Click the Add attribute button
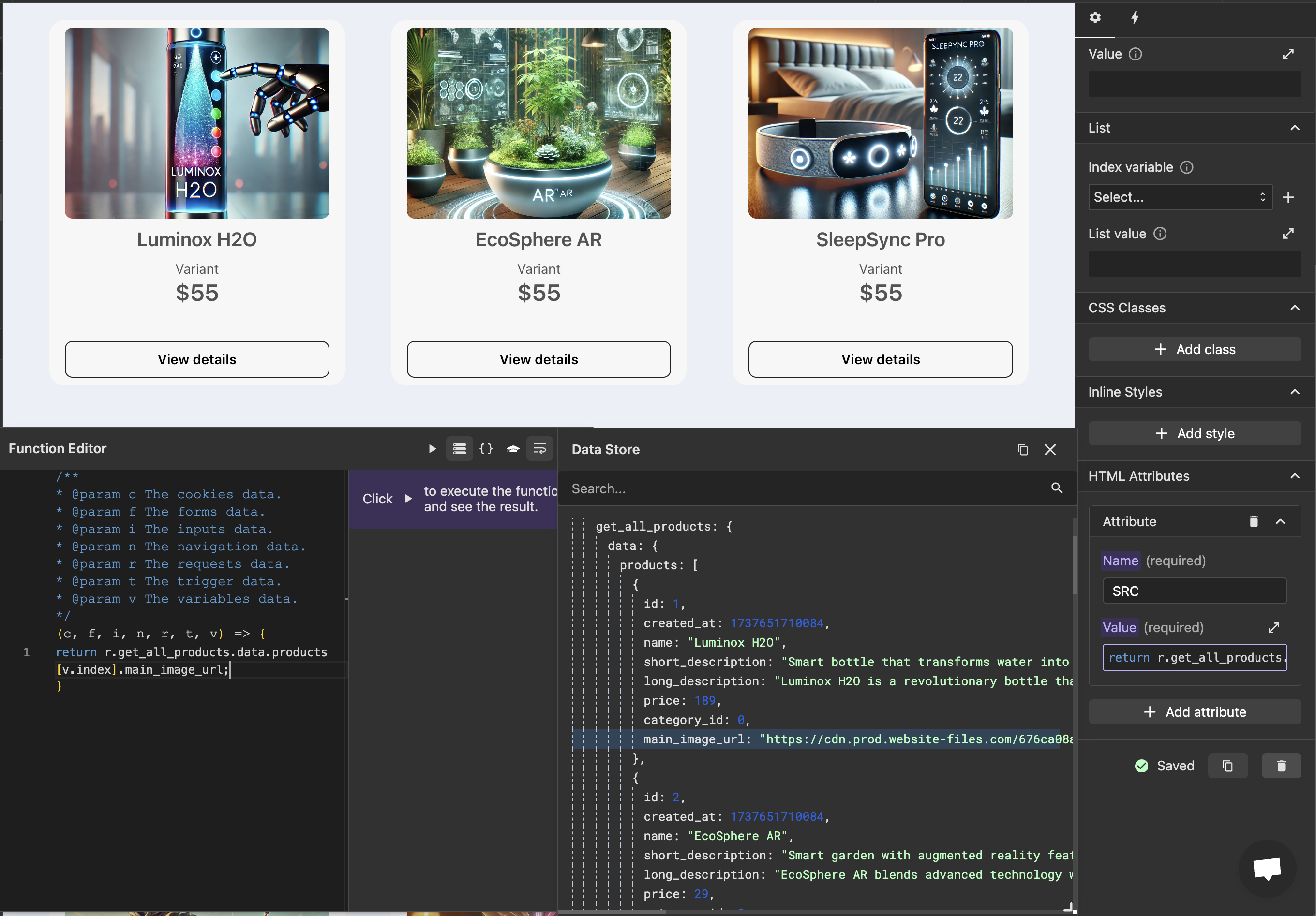This screenshot has width=1316, height=916. pos(1195,711)
